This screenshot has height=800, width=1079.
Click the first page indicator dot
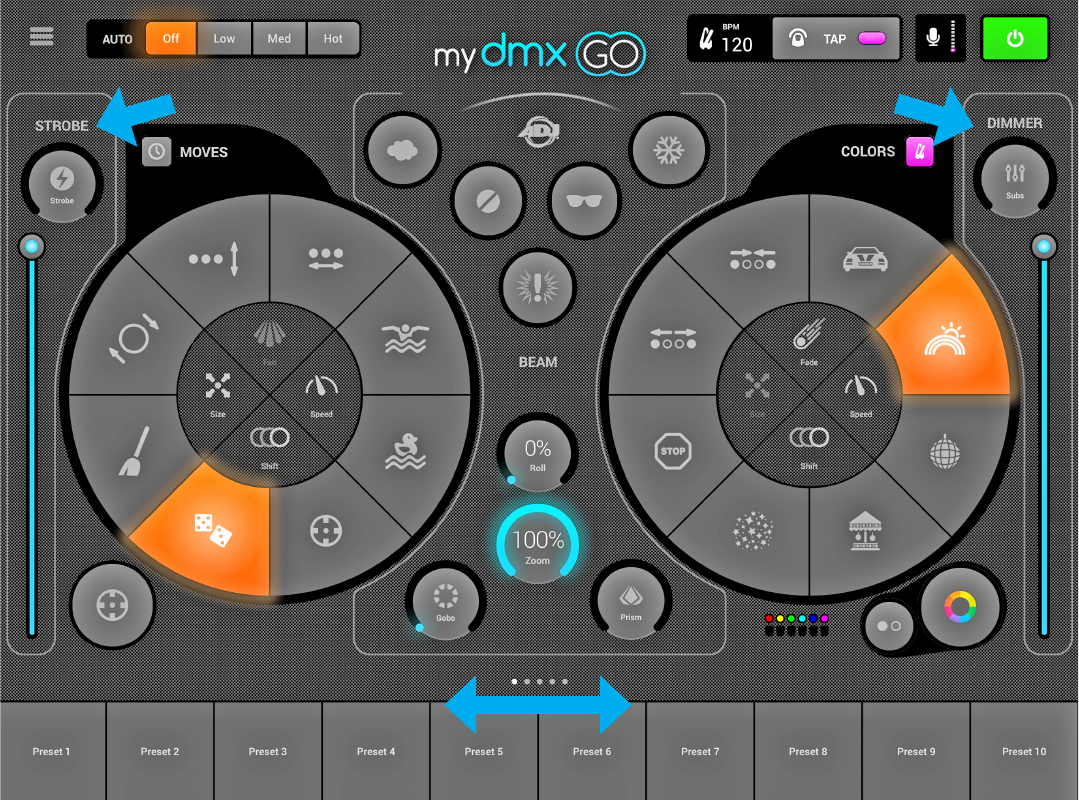point(514,682)
